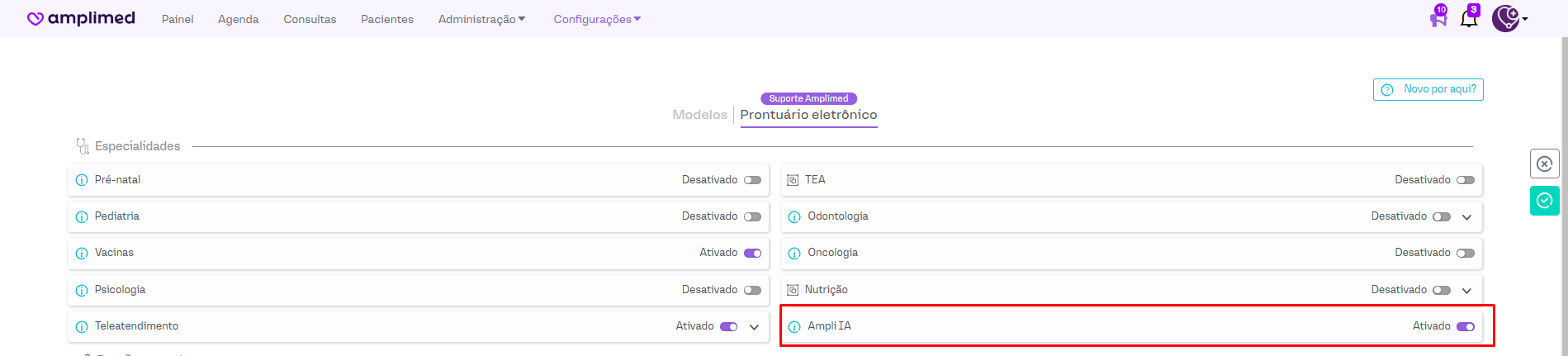Image resolution: width=1568 pixels, height=356 pixels.
Task: Click the notifications bell icon
Action: (x=1469, y=18)
